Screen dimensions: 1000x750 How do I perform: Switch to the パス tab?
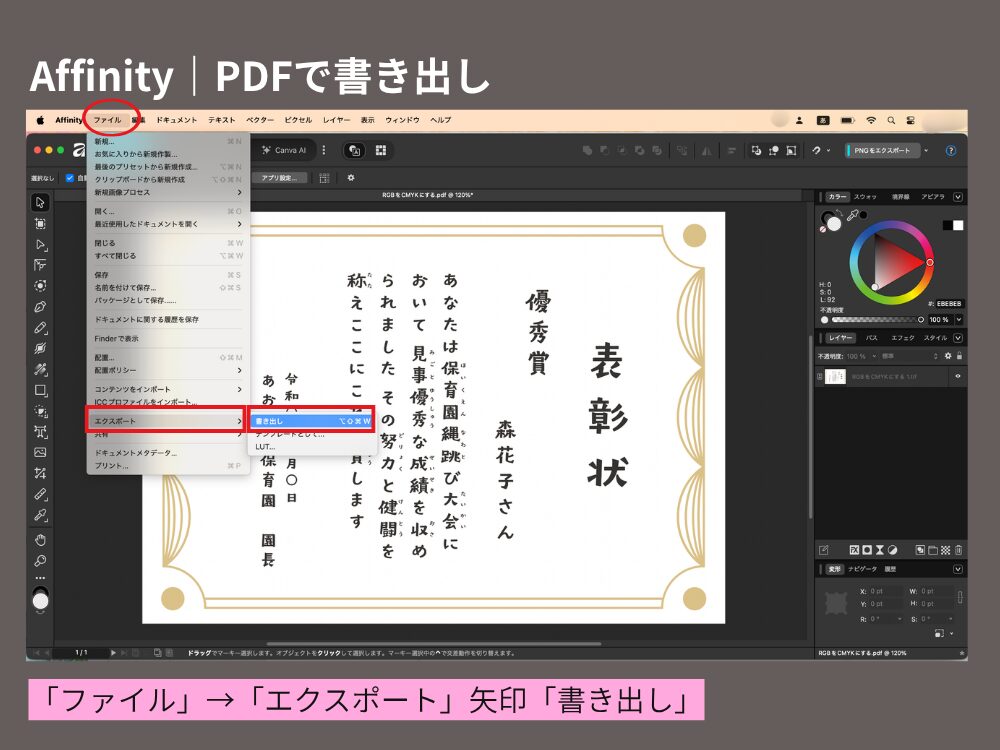coord(871,337)
